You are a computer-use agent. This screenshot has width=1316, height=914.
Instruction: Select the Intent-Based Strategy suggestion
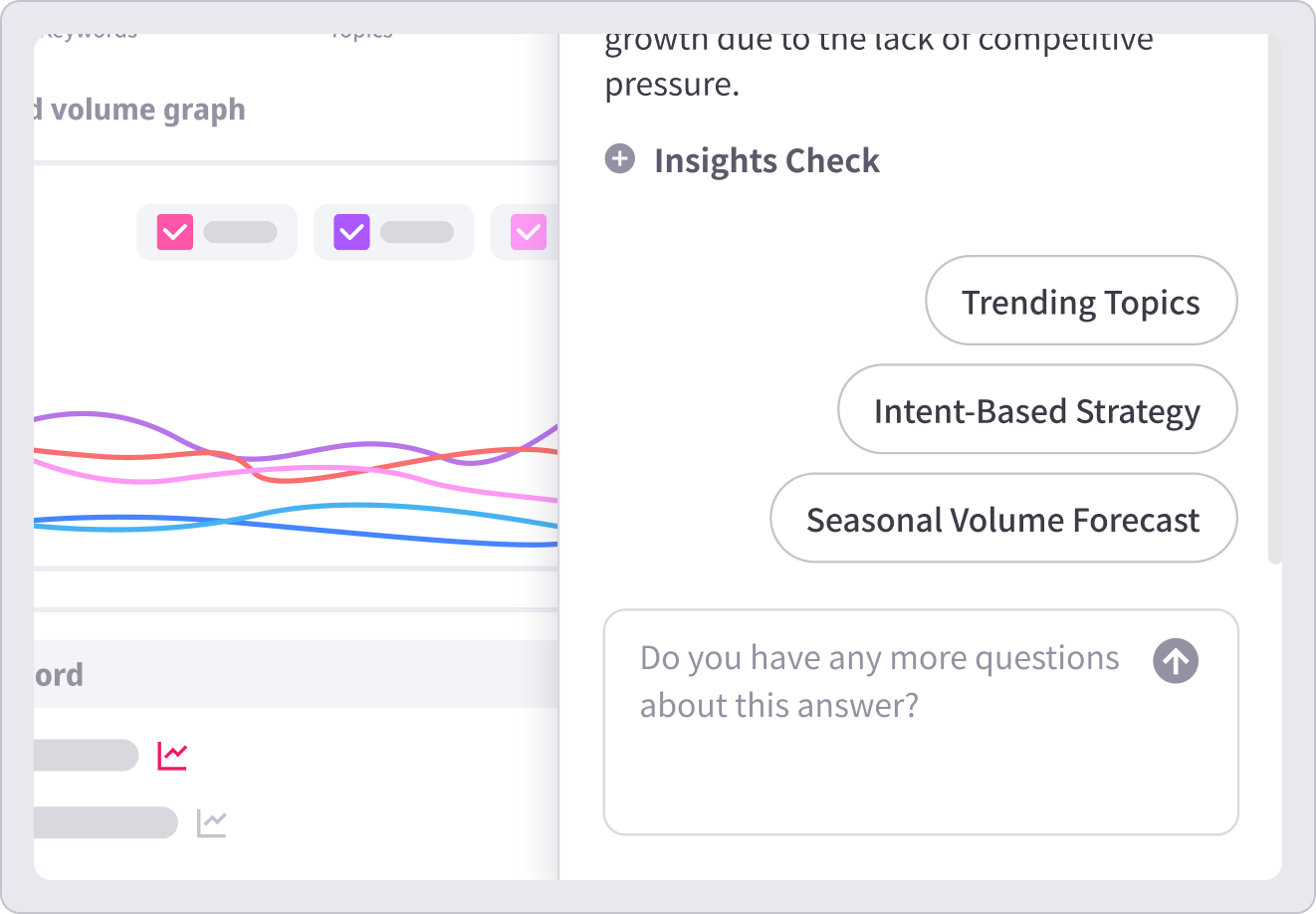1036,410
